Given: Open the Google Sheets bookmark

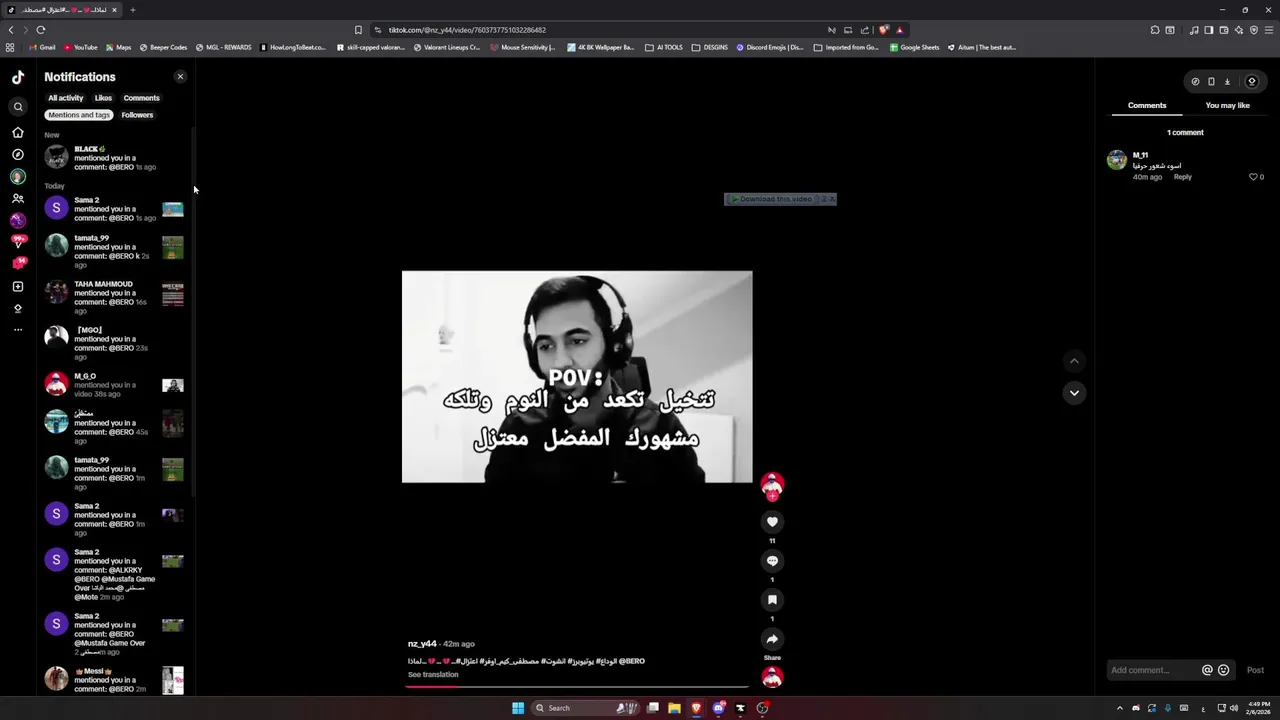Looking at the screenshot, I should 914,47.
